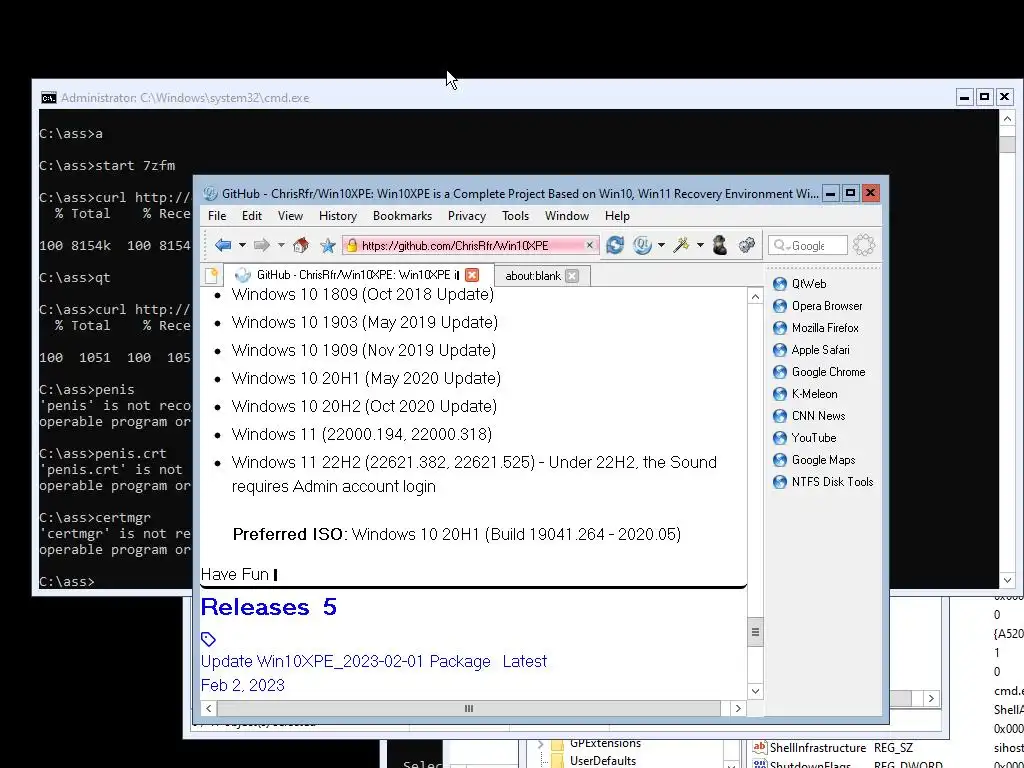Click the release tag icon

click(x=208, y=639)
